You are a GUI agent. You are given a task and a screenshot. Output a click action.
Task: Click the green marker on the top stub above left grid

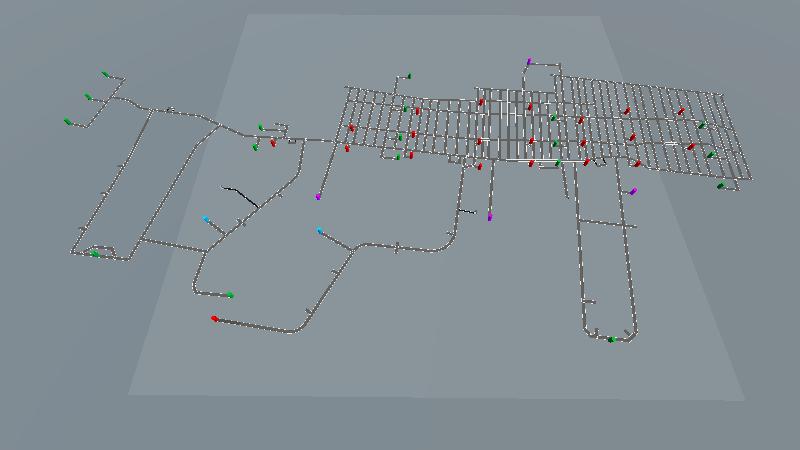(x=409, y=75)
